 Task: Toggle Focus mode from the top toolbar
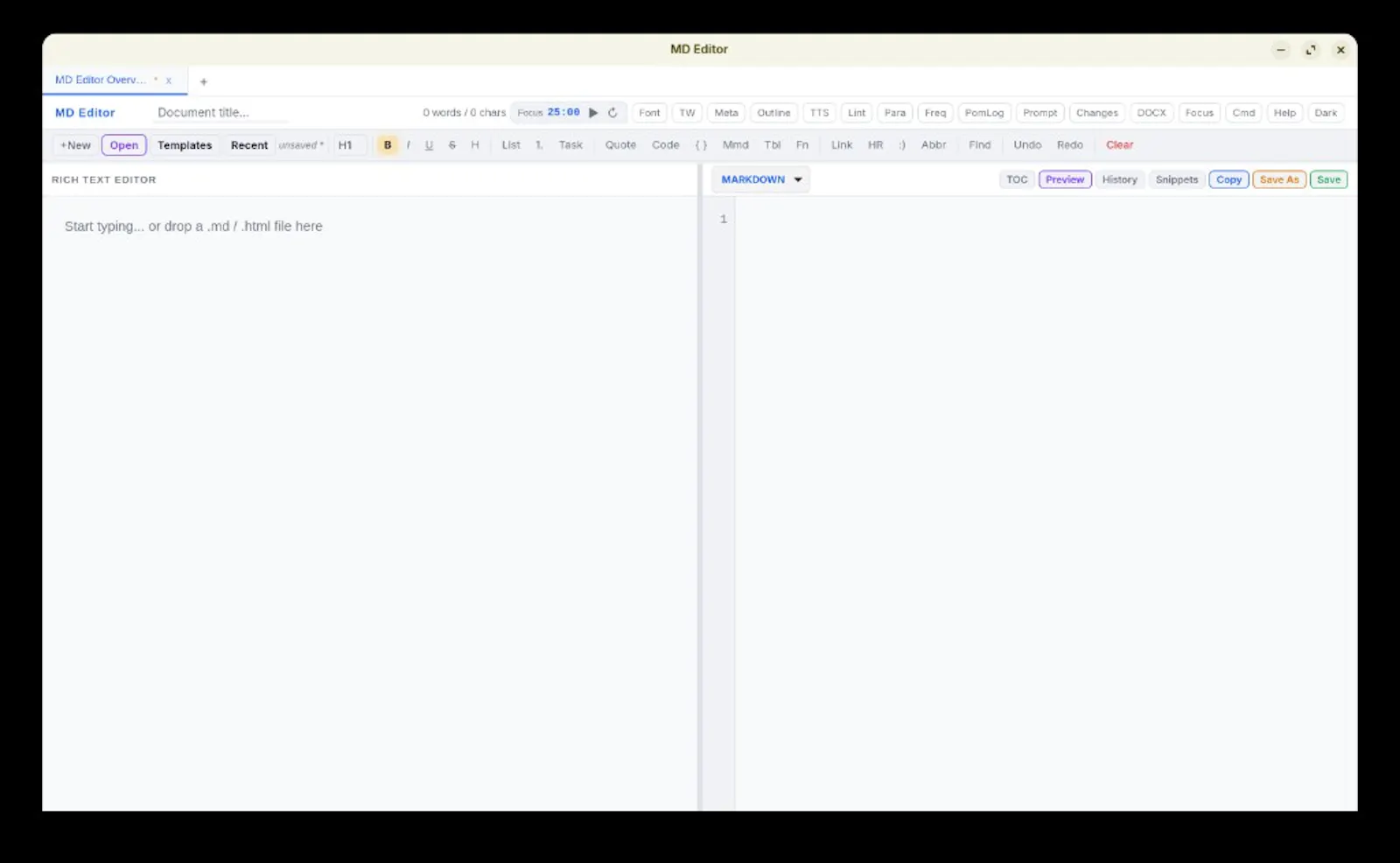tap(1199, 113)
